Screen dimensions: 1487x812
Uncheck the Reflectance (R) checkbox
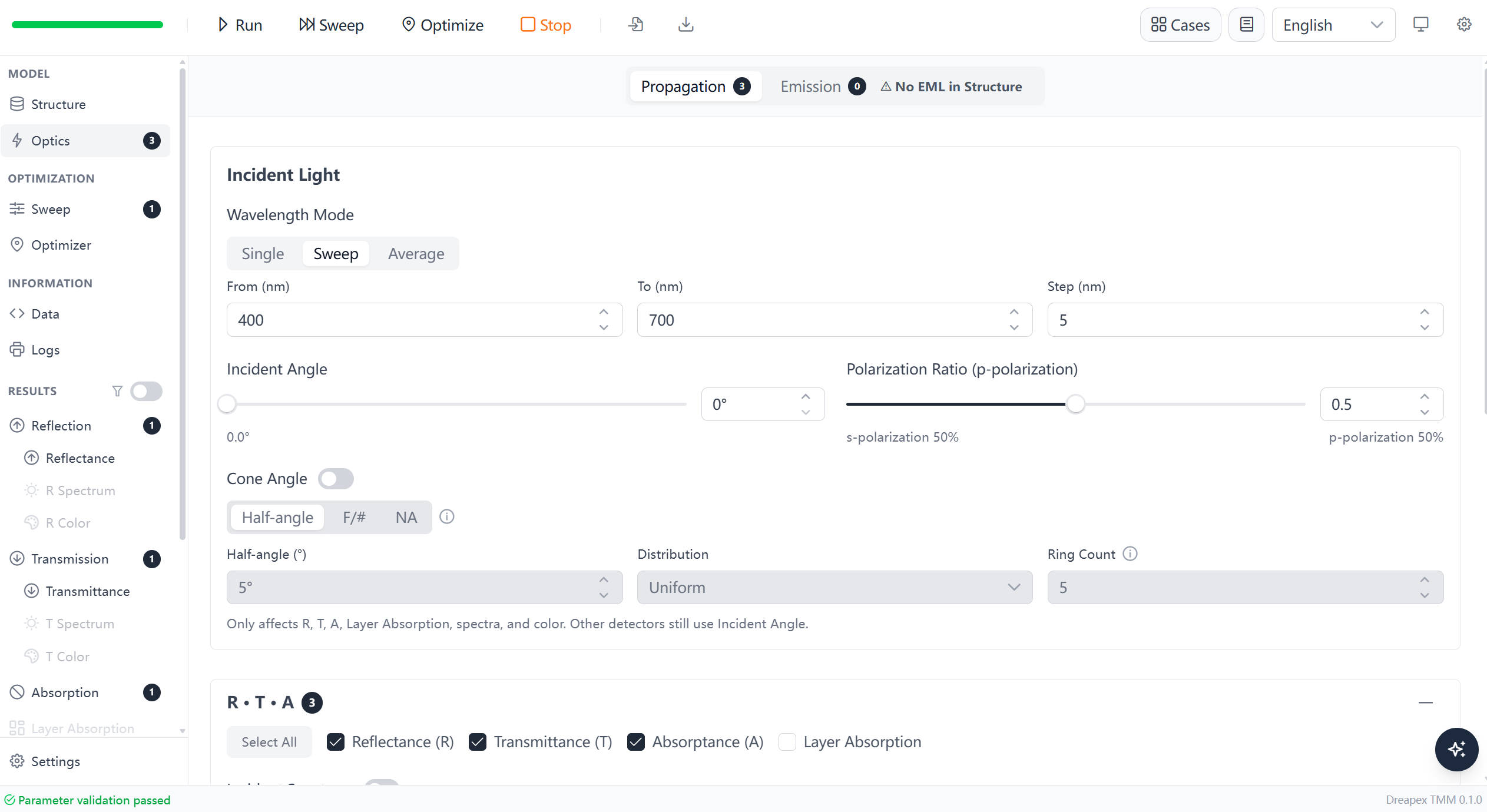[x=336, y=742]
